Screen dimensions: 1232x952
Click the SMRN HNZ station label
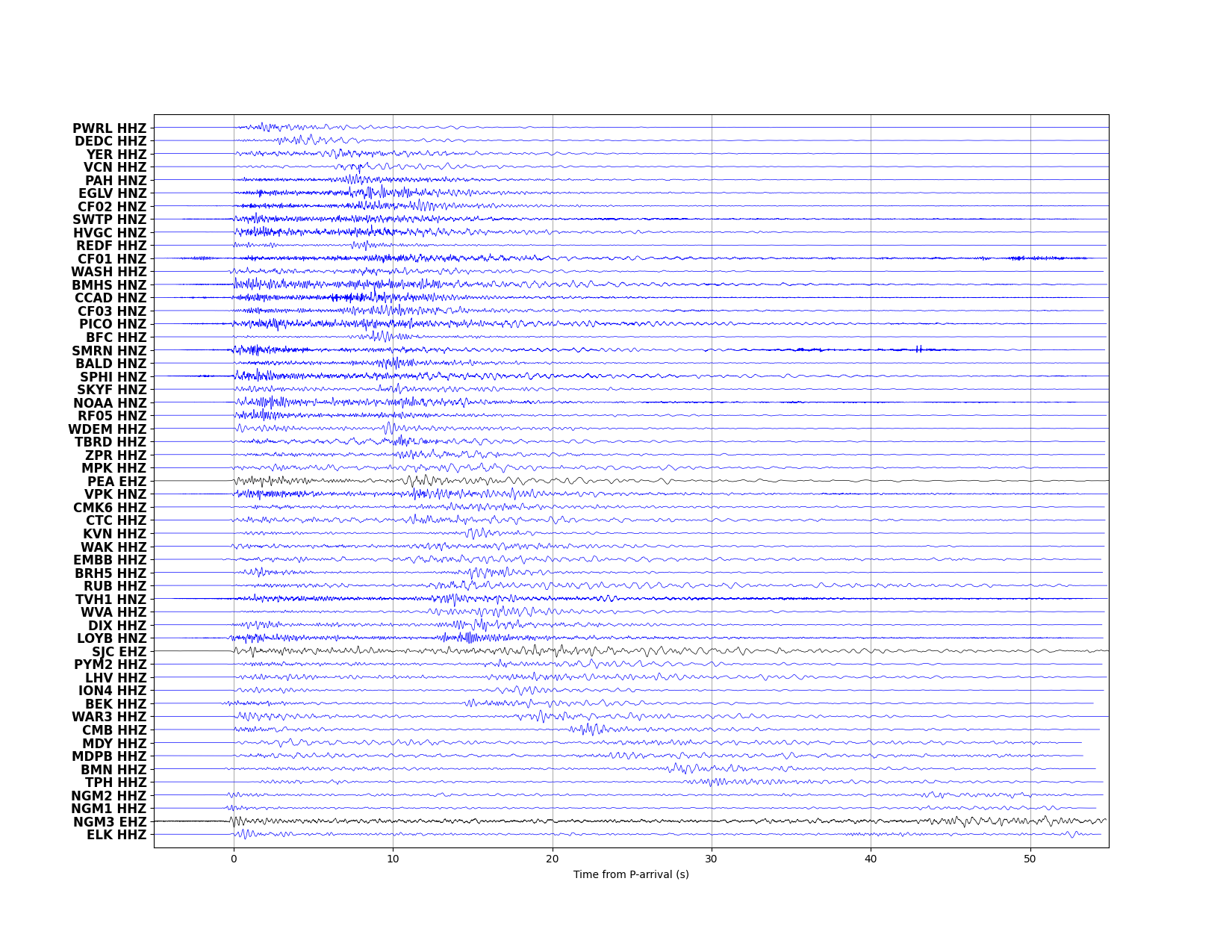pyautogui.click(x=109, y=351)
